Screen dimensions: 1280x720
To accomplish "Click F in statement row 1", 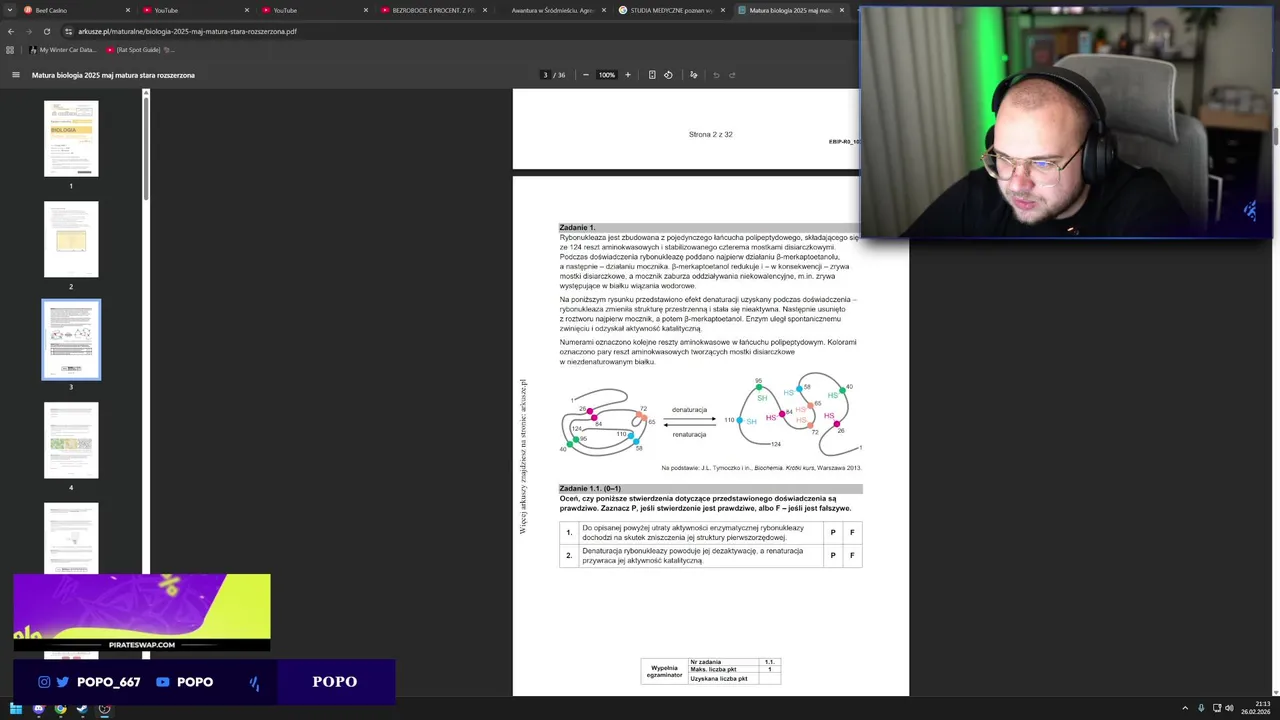I will pyautogui.click(x=852, y=533).
